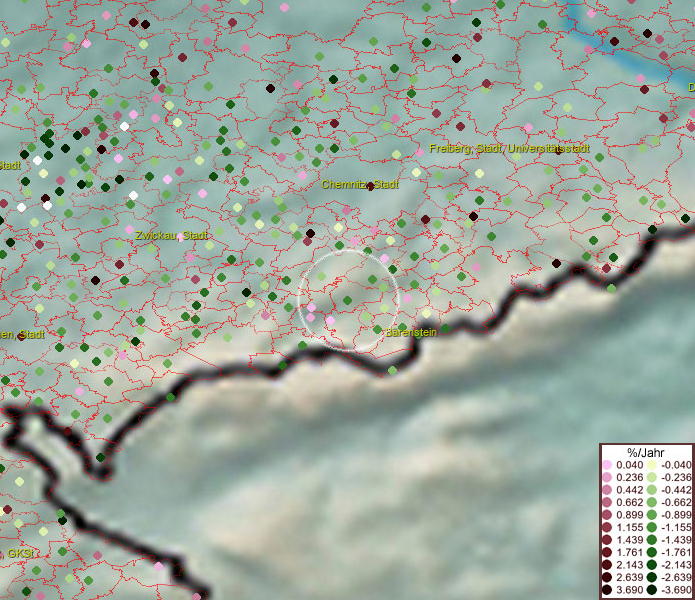Click the Freiberg, Stadt, Universitätsstadt label

tap(509, 148)
